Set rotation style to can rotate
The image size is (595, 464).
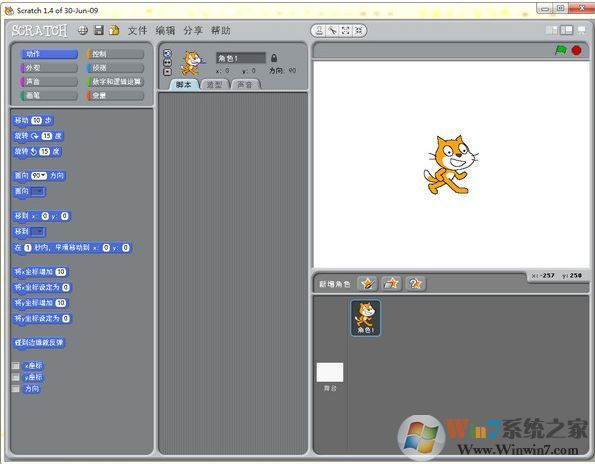pos(167,53)
